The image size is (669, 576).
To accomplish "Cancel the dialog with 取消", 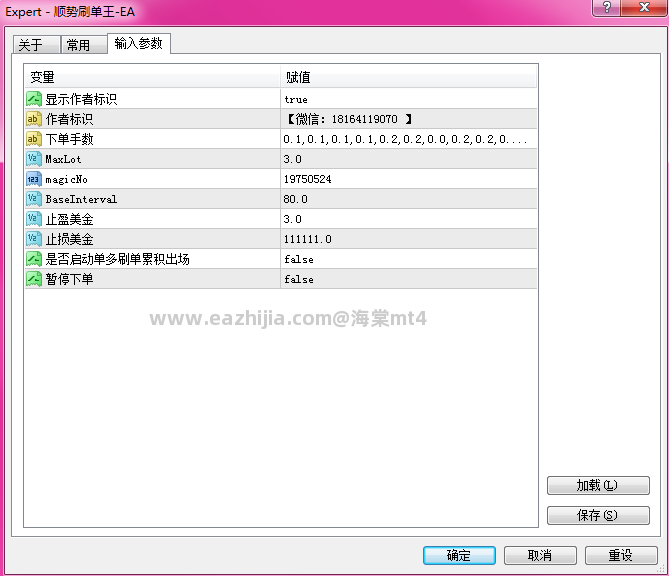I will [x=540, y=556].
